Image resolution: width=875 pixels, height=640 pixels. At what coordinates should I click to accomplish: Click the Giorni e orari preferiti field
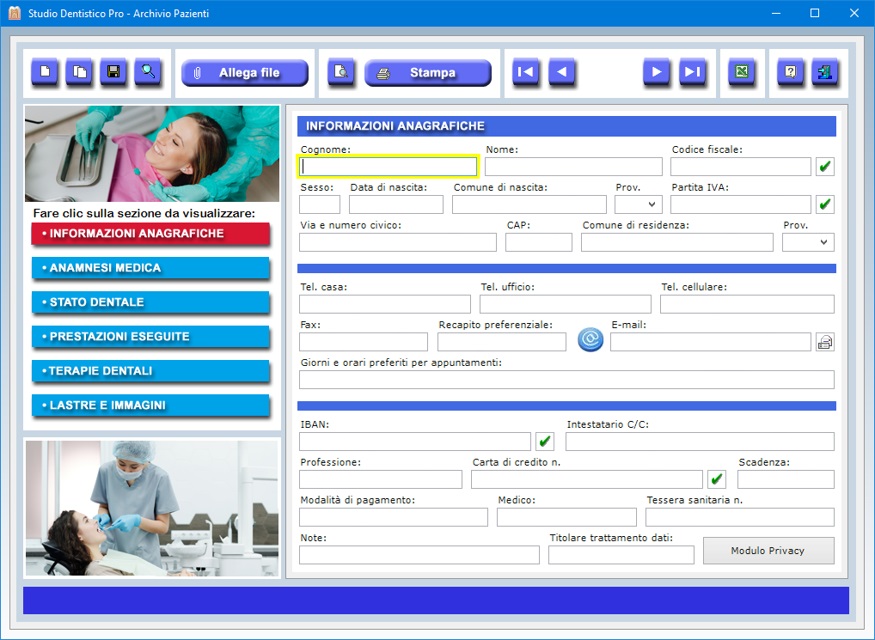click(x=567, y=379)
